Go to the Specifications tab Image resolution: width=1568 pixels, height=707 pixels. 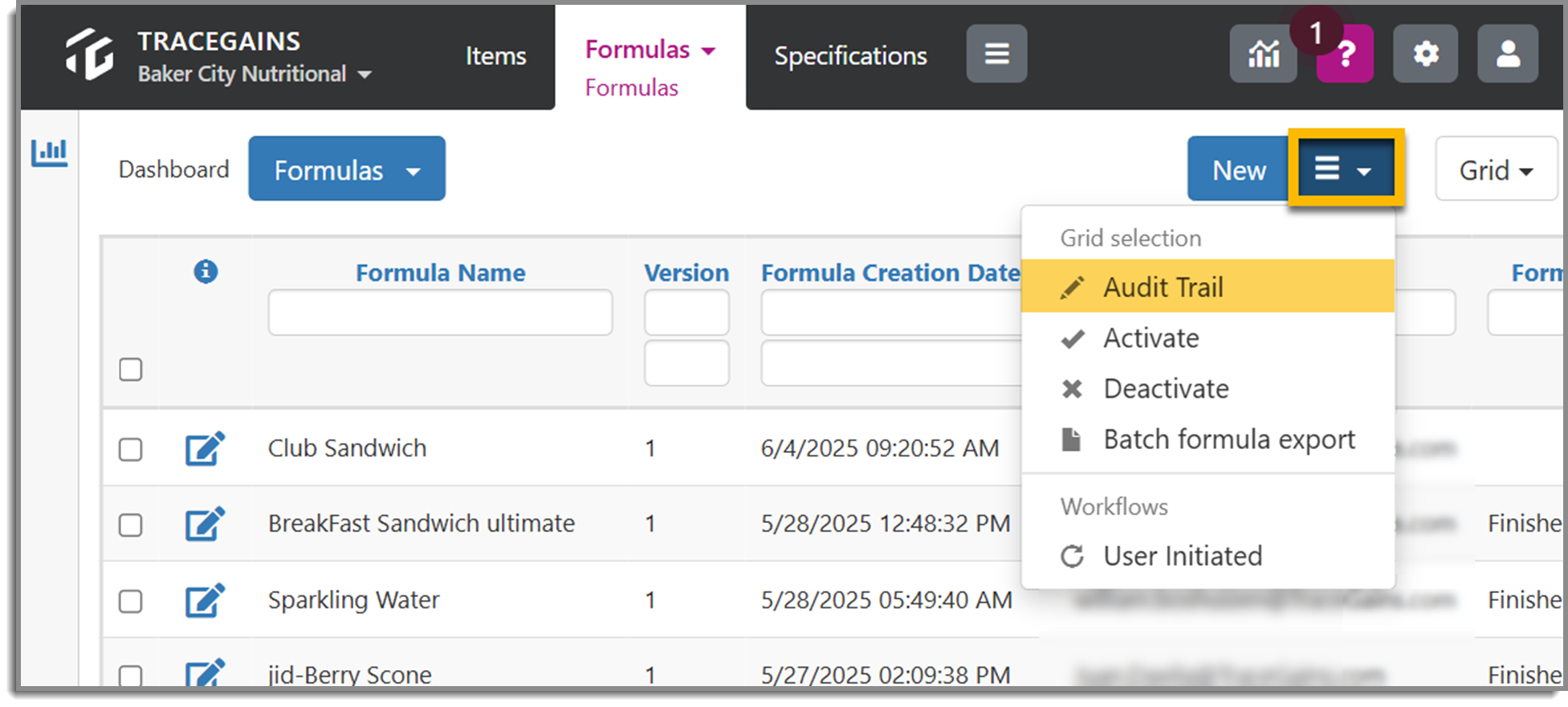click(x=850, y=56)
